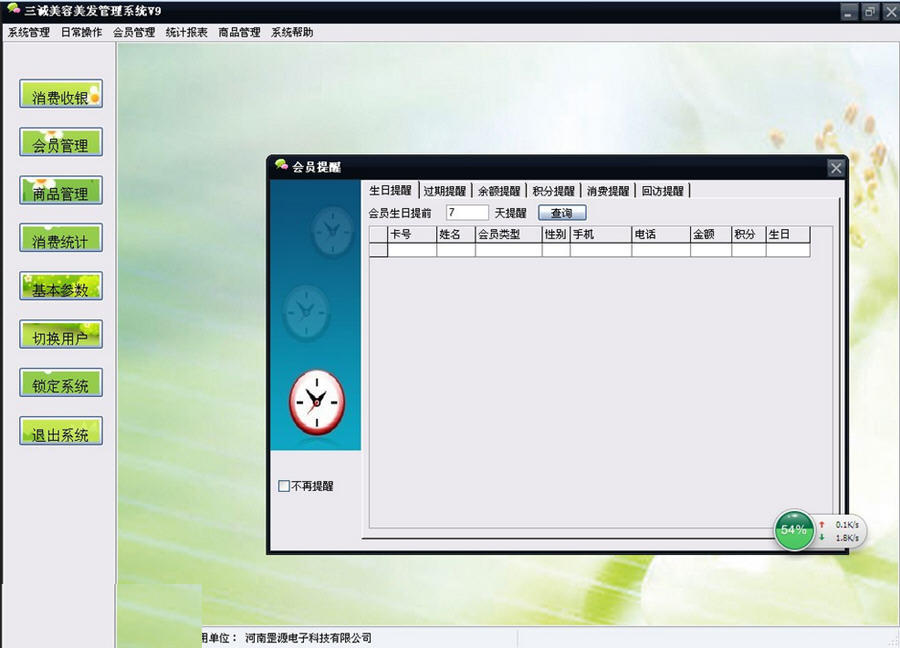This screenshot has width=900, height=648.
Task: Enable the 不再提醒 checkbox
Action: coord(284,486)
